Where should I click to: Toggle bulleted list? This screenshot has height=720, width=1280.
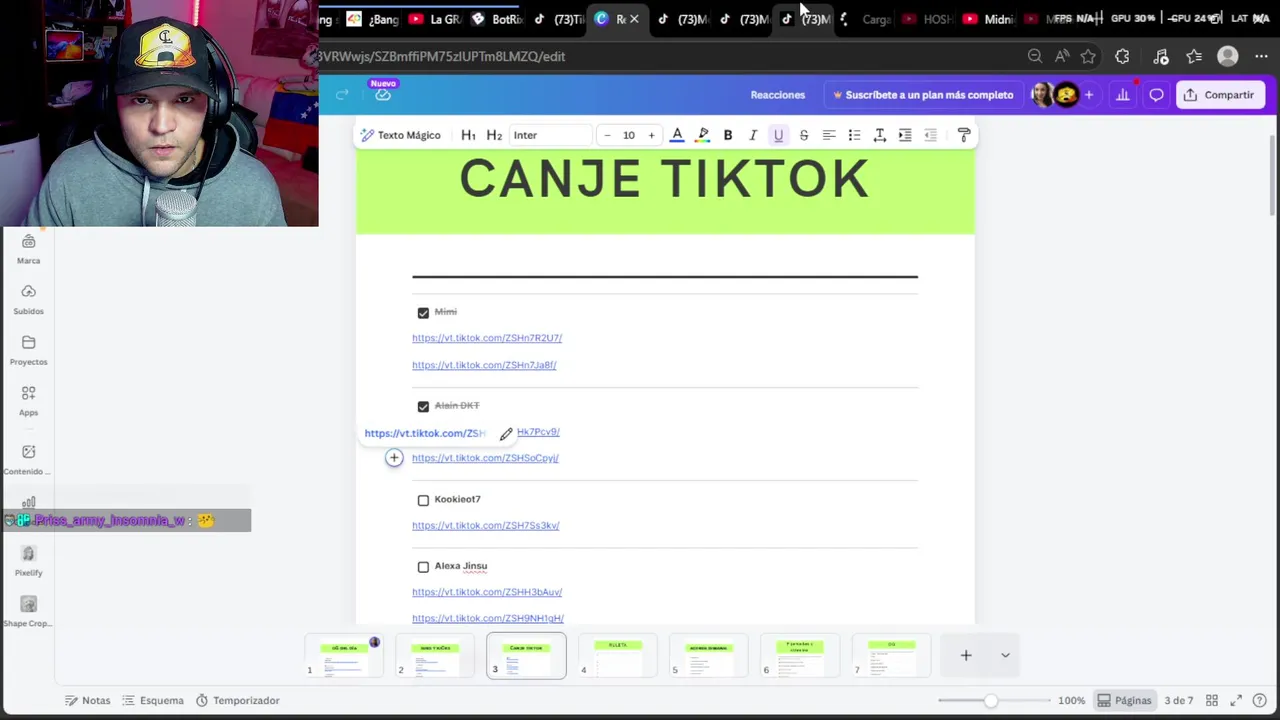(x=854, y=135)
